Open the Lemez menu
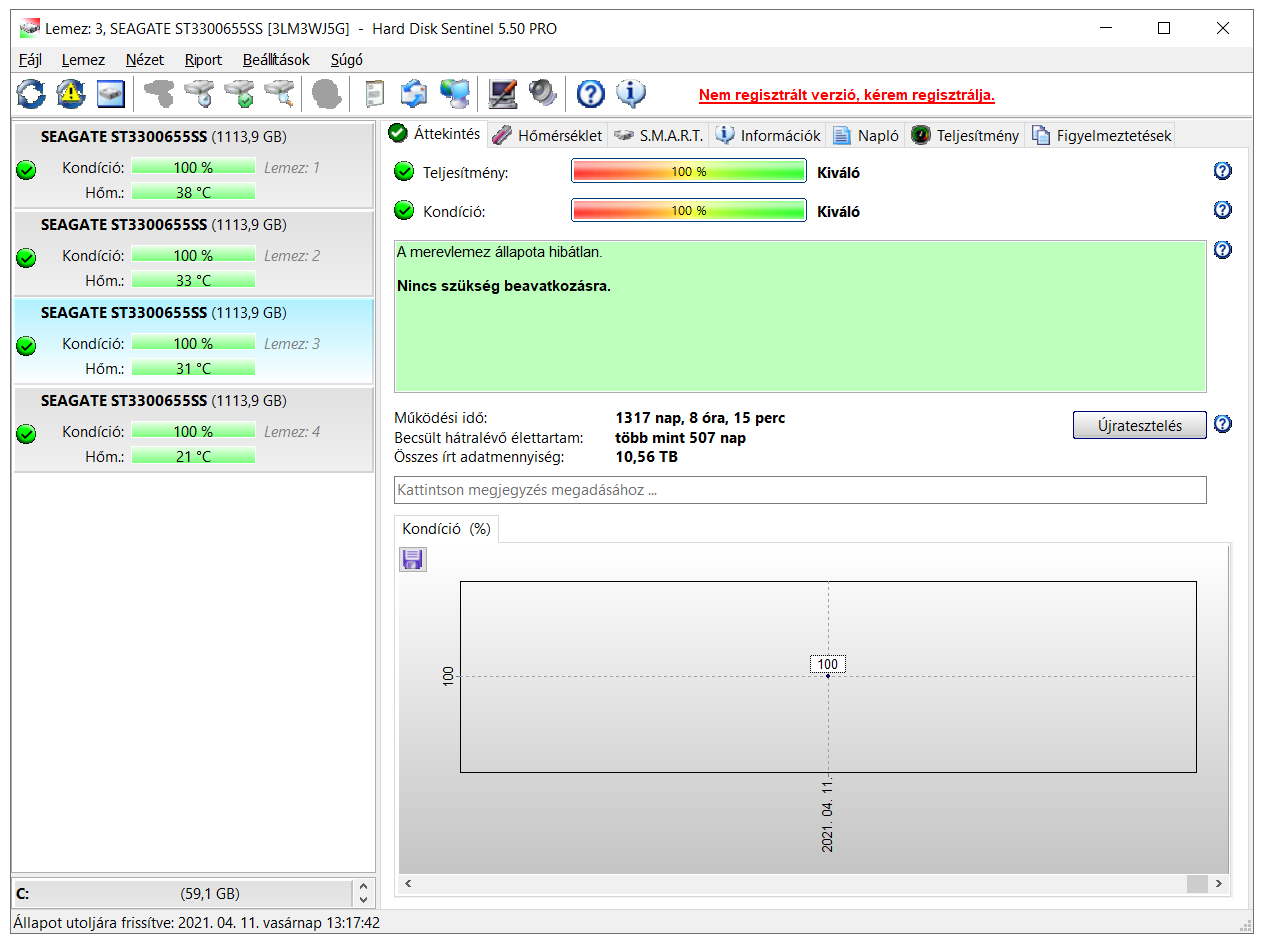Image resolution: width=1261 pixels, height=940 pixels. pyautogui.click(x=83, y=60)
